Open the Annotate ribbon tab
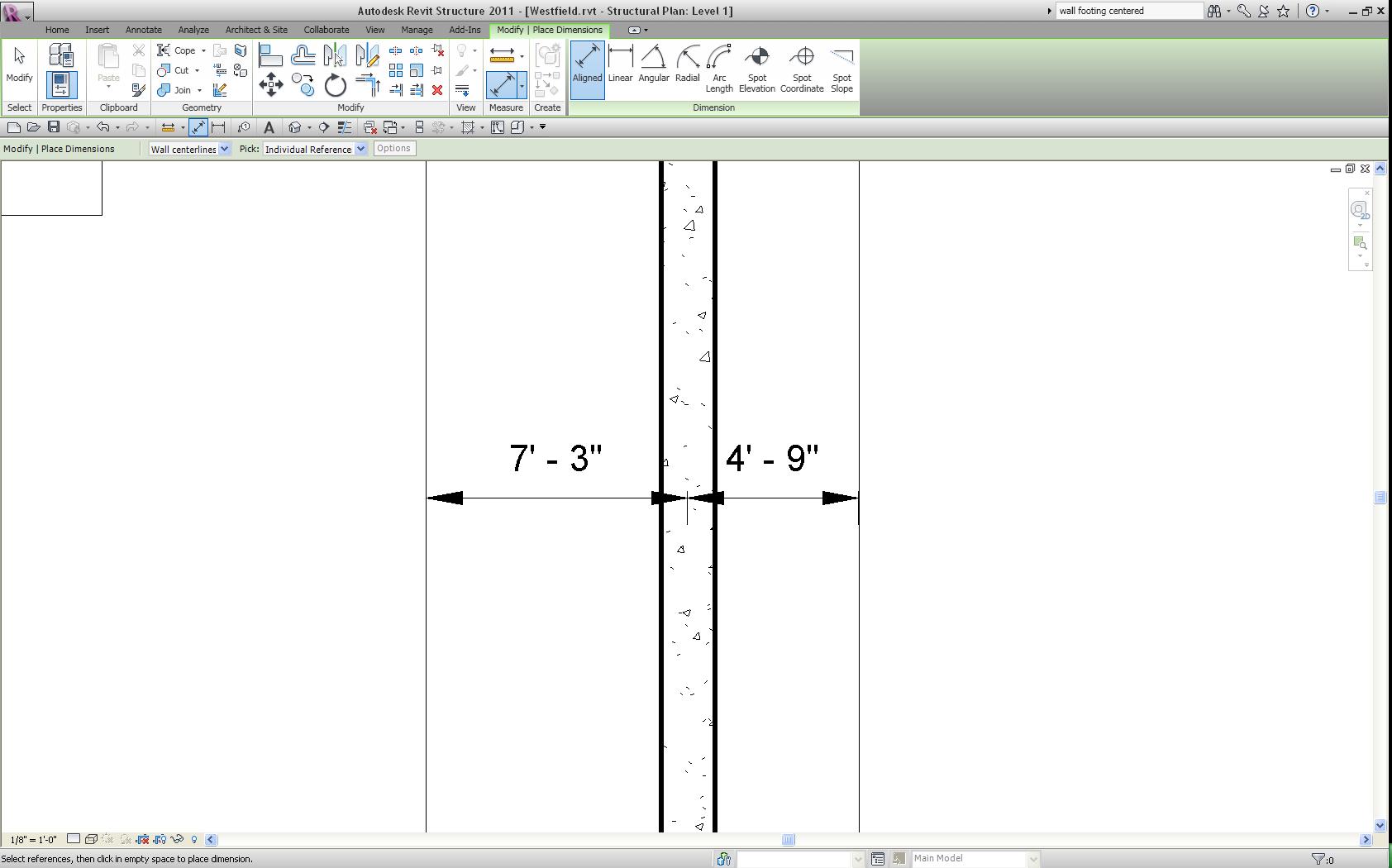The width and height of the screenshot is (1392, 868). [143, 30]
